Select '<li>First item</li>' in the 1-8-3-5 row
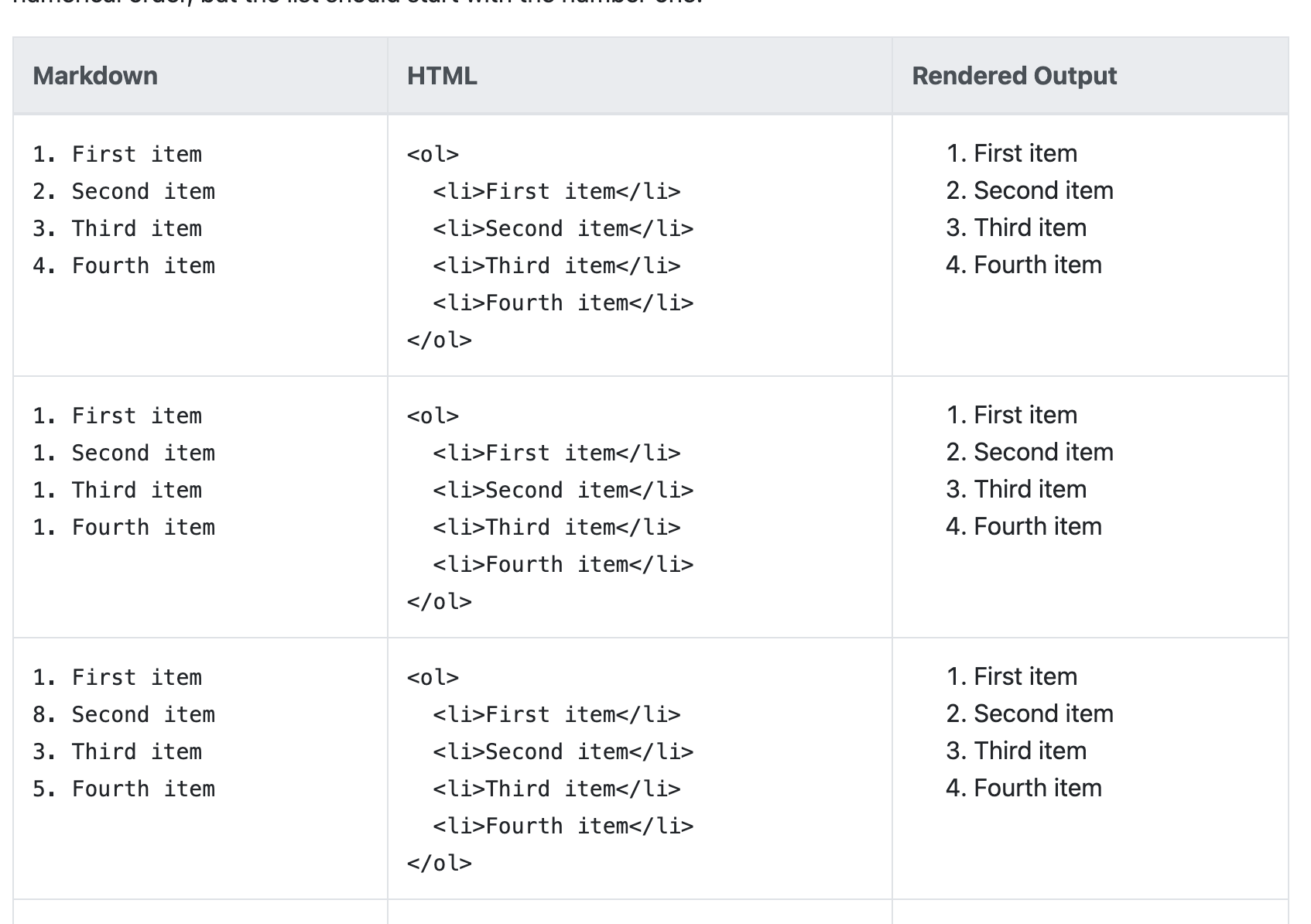1311x924 pixels. coord(557,714)
